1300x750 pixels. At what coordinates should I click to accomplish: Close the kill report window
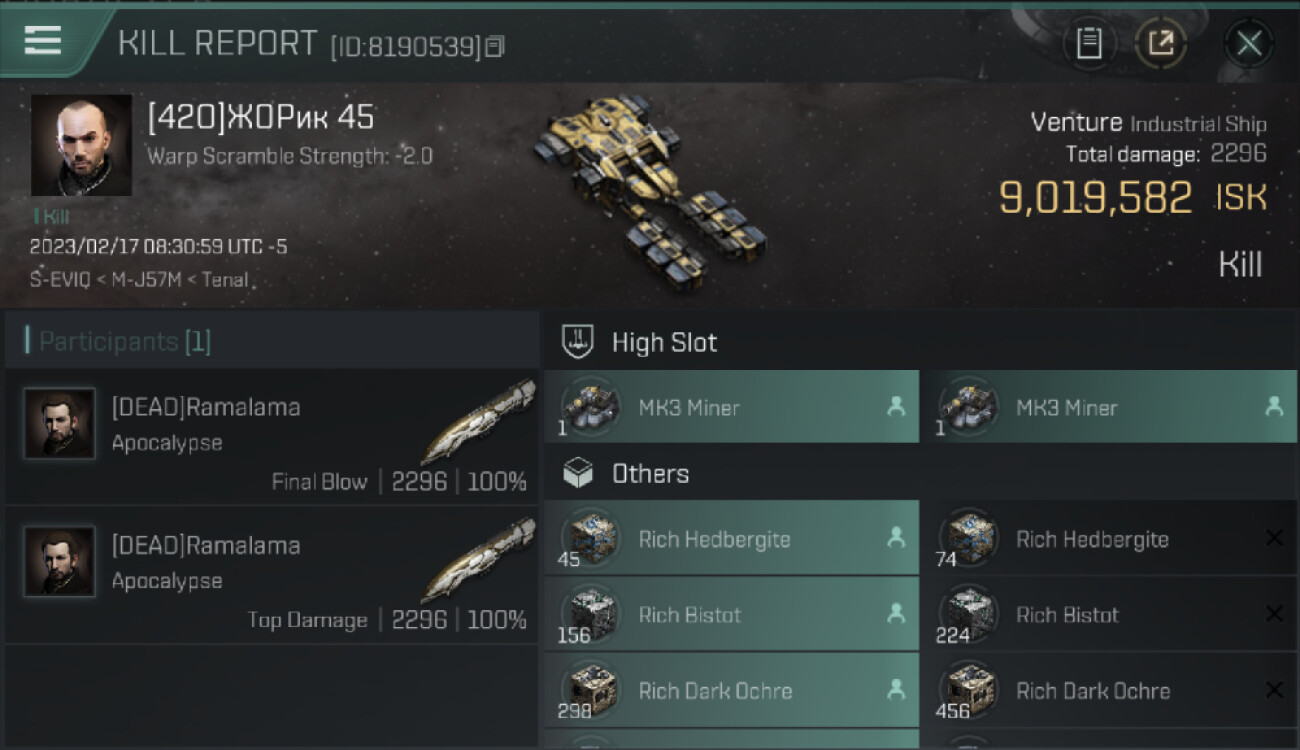coord(1249,43)
